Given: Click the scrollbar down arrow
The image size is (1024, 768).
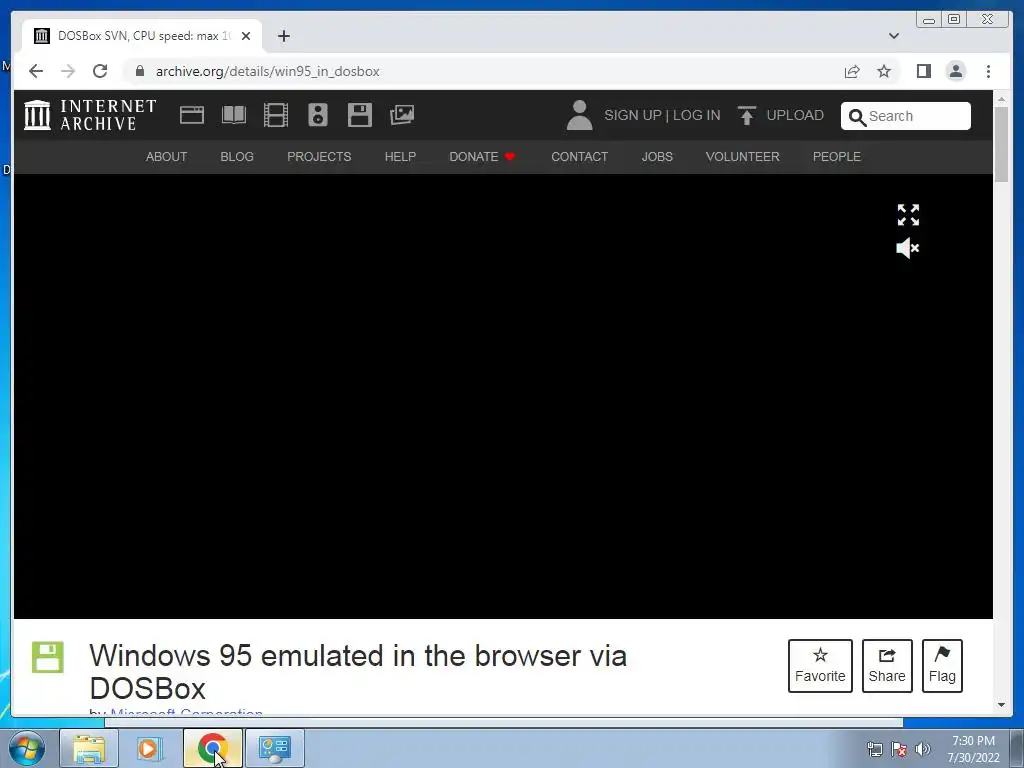Looking at the screenshot, I should [x=1002, y=705].
